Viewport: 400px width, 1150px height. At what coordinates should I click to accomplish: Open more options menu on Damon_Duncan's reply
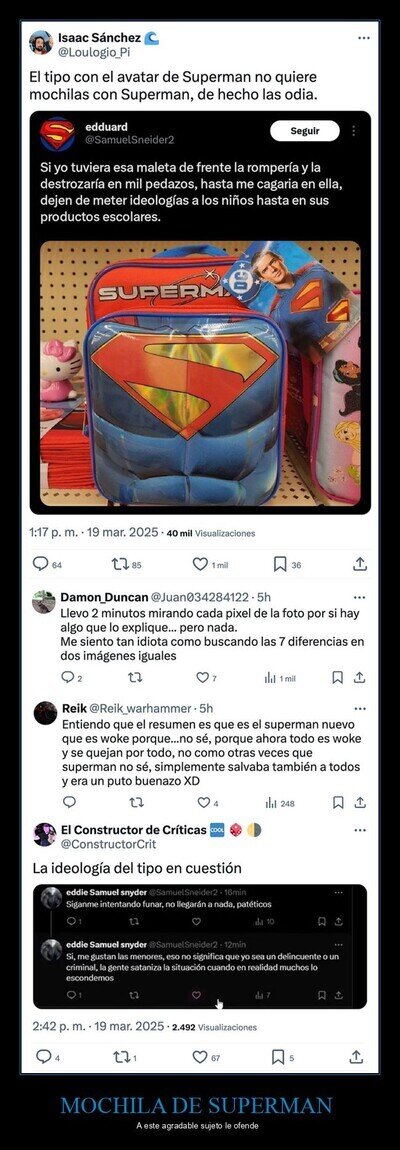point(360,598)
